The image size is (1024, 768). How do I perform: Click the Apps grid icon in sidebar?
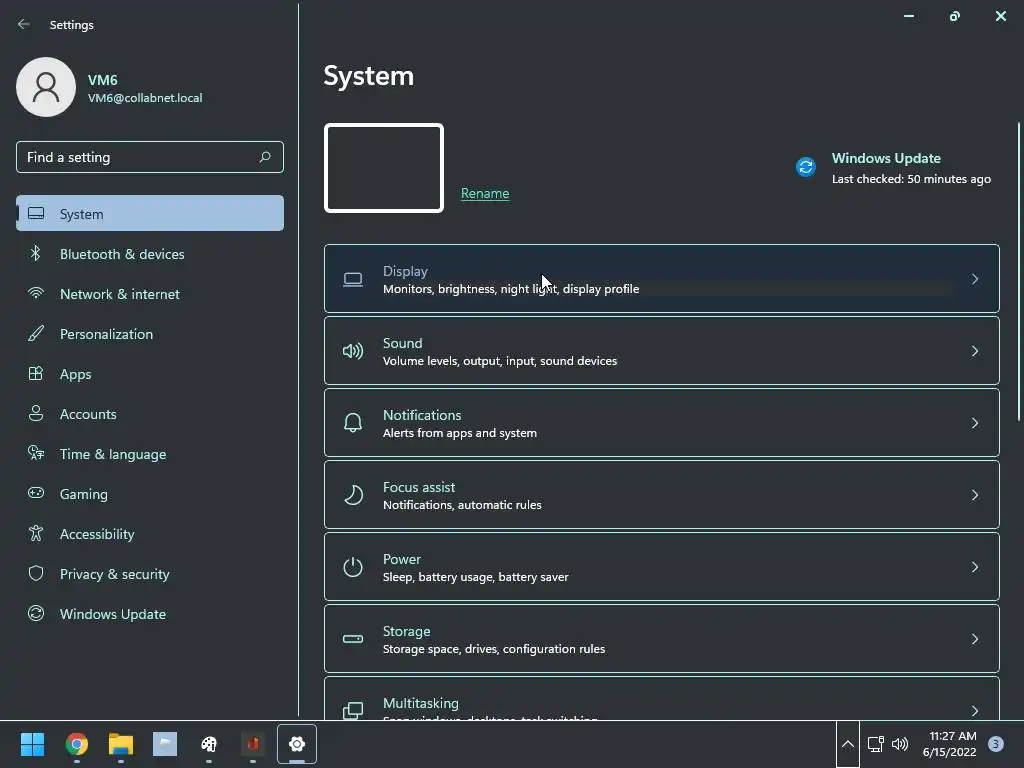pos(36,374)
